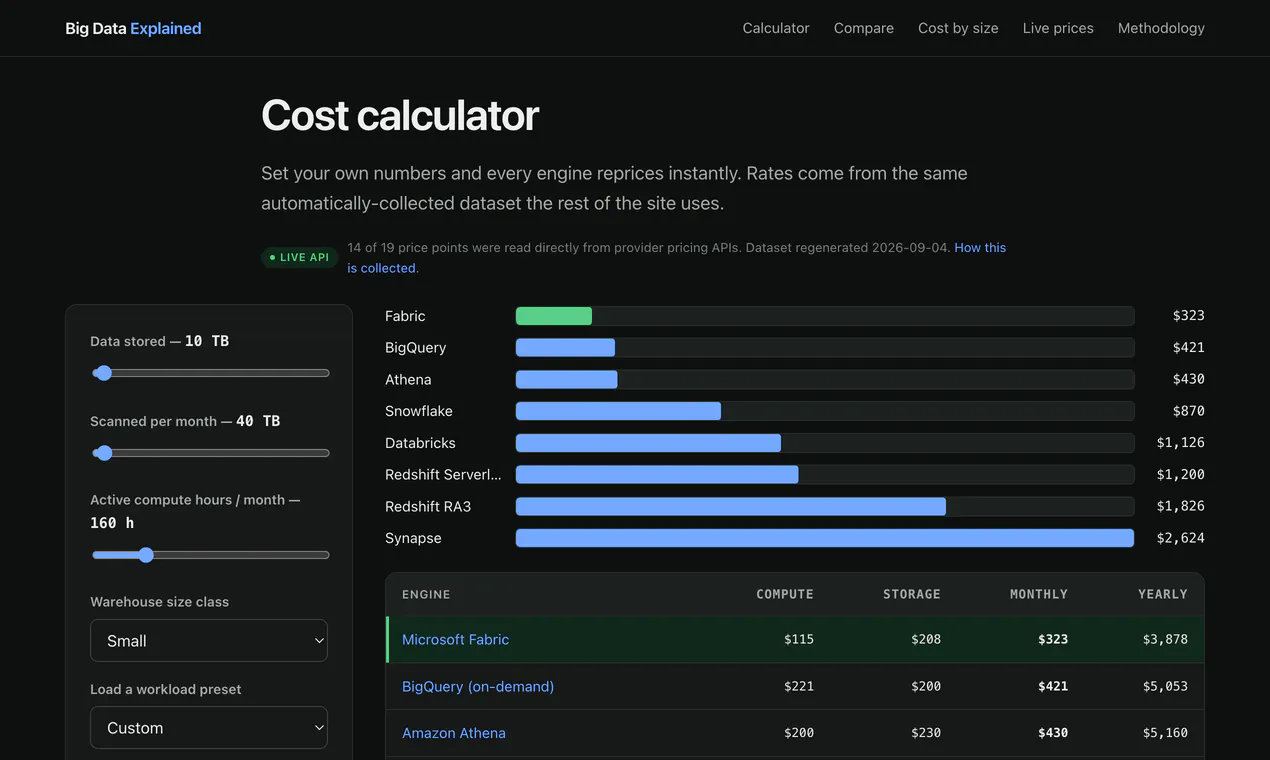Click the STORAGE column header
Viewport: 1270px width, 760px height.
tap(912, 594)
